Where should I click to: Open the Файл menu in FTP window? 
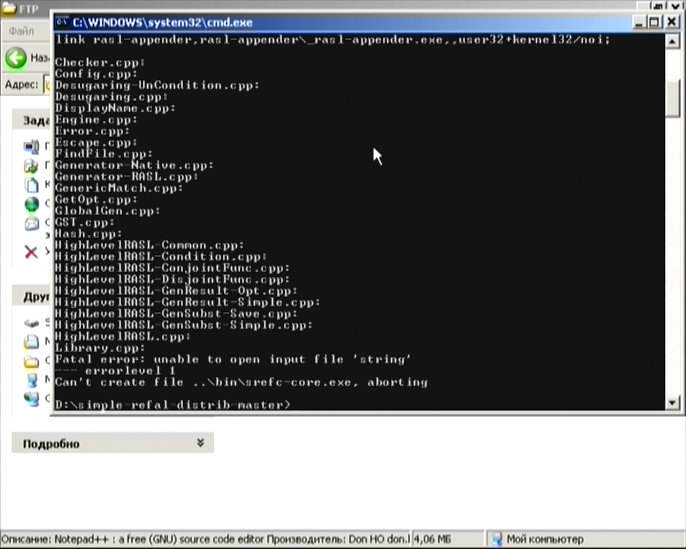click(x=21, y=31)
